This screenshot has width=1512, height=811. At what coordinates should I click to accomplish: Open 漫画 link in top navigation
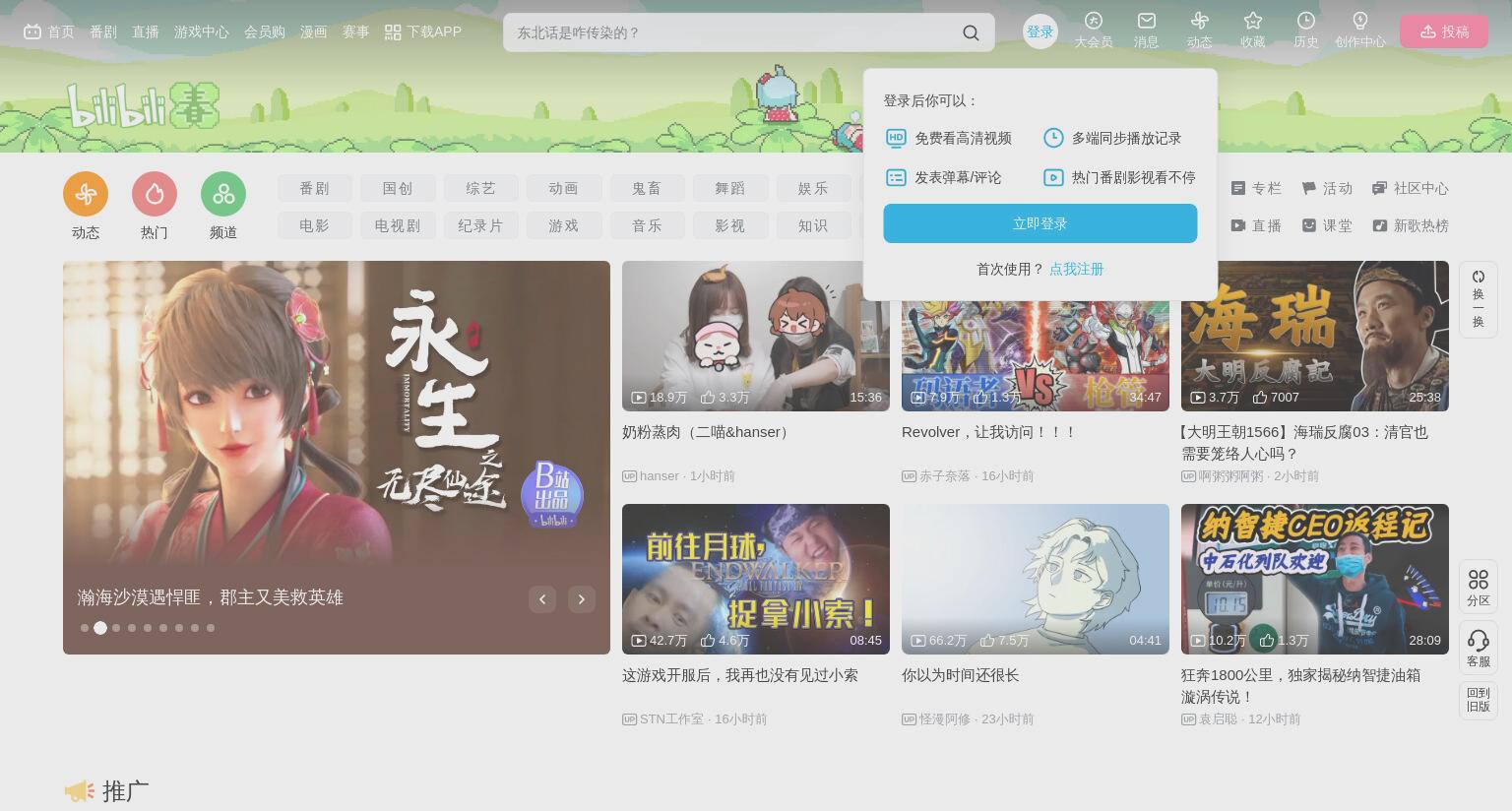pyautogui.click(x=314, y=32)
